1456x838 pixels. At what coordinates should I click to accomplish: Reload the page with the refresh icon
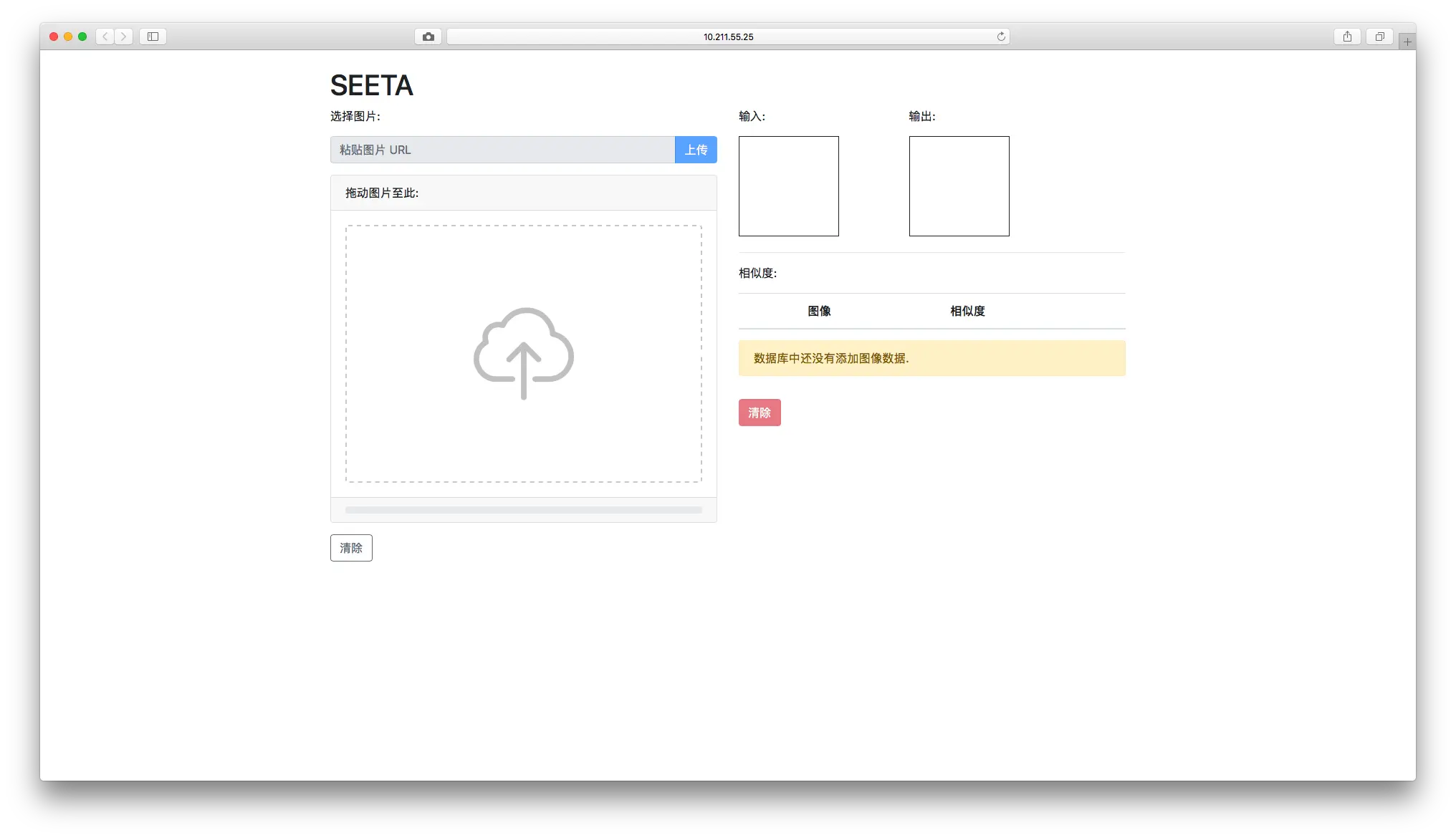point(1001,36)
